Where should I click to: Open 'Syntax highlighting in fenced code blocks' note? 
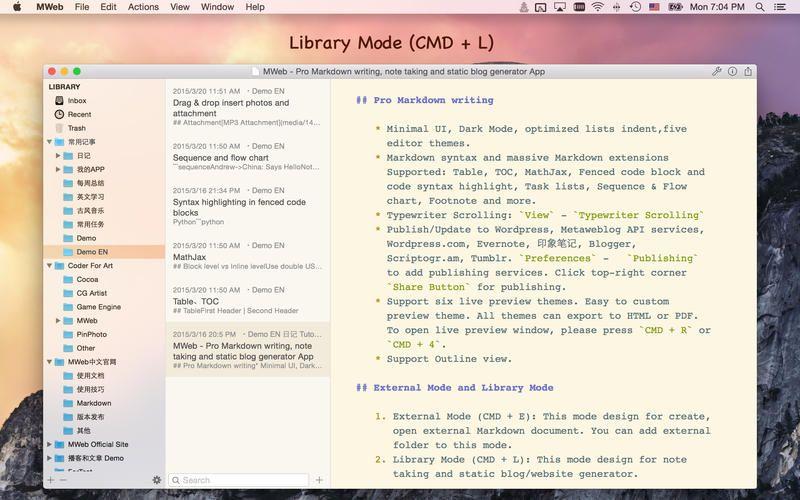point(248,206)
